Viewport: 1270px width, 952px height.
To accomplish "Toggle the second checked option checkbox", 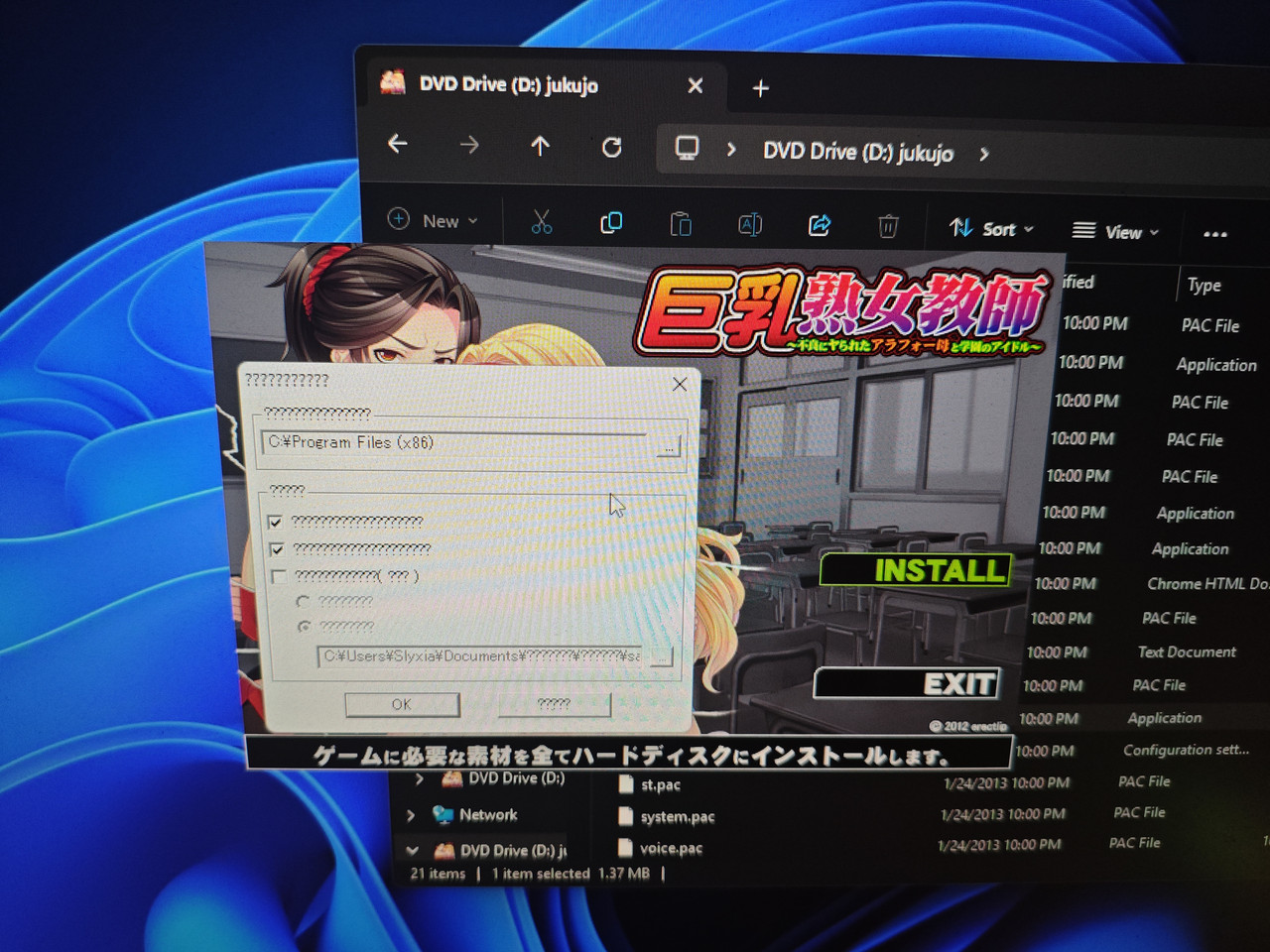I will (x=277, y=548).
